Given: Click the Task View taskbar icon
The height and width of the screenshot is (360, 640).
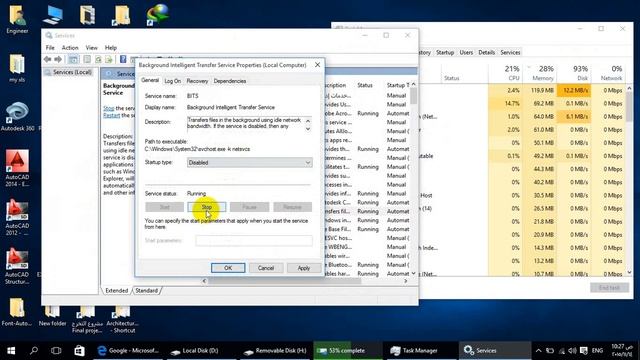Looking at the screenshot, I should pos(56,351).
